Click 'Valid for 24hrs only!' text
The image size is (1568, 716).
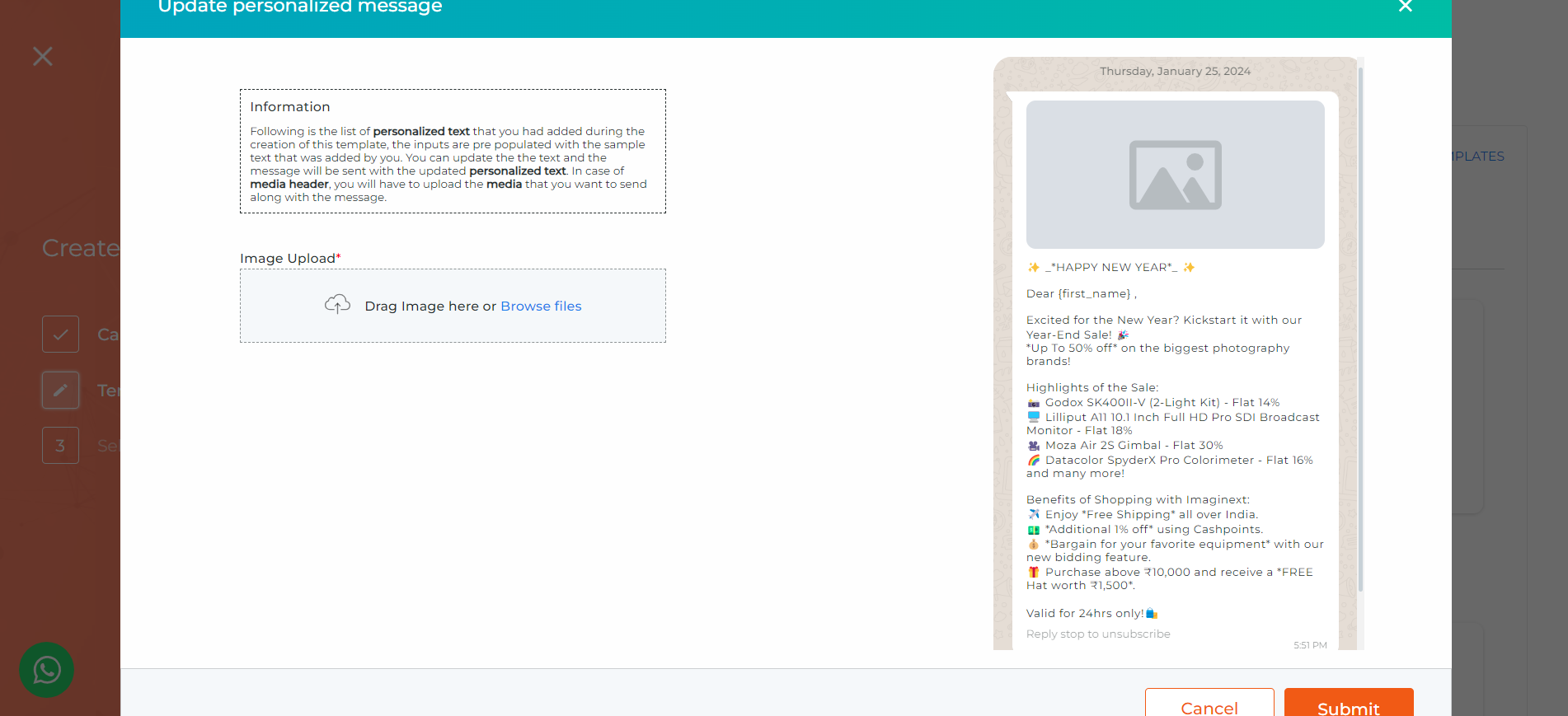1085,613
